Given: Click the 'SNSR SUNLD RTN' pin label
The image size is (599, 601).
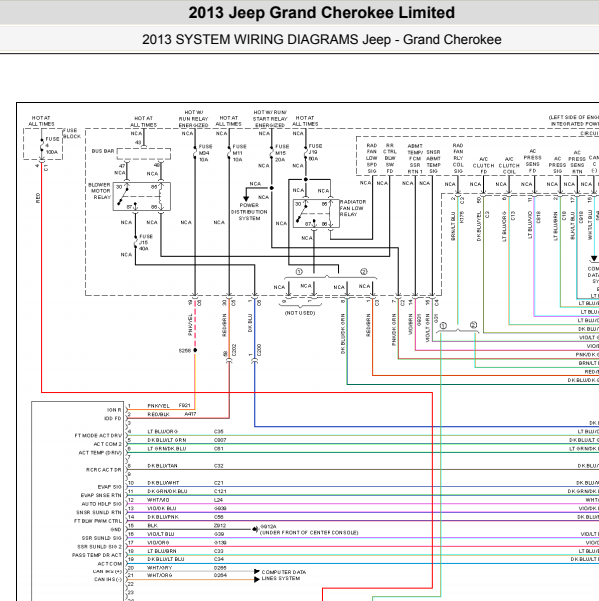Looking at the screenshot, I should 99,512.
